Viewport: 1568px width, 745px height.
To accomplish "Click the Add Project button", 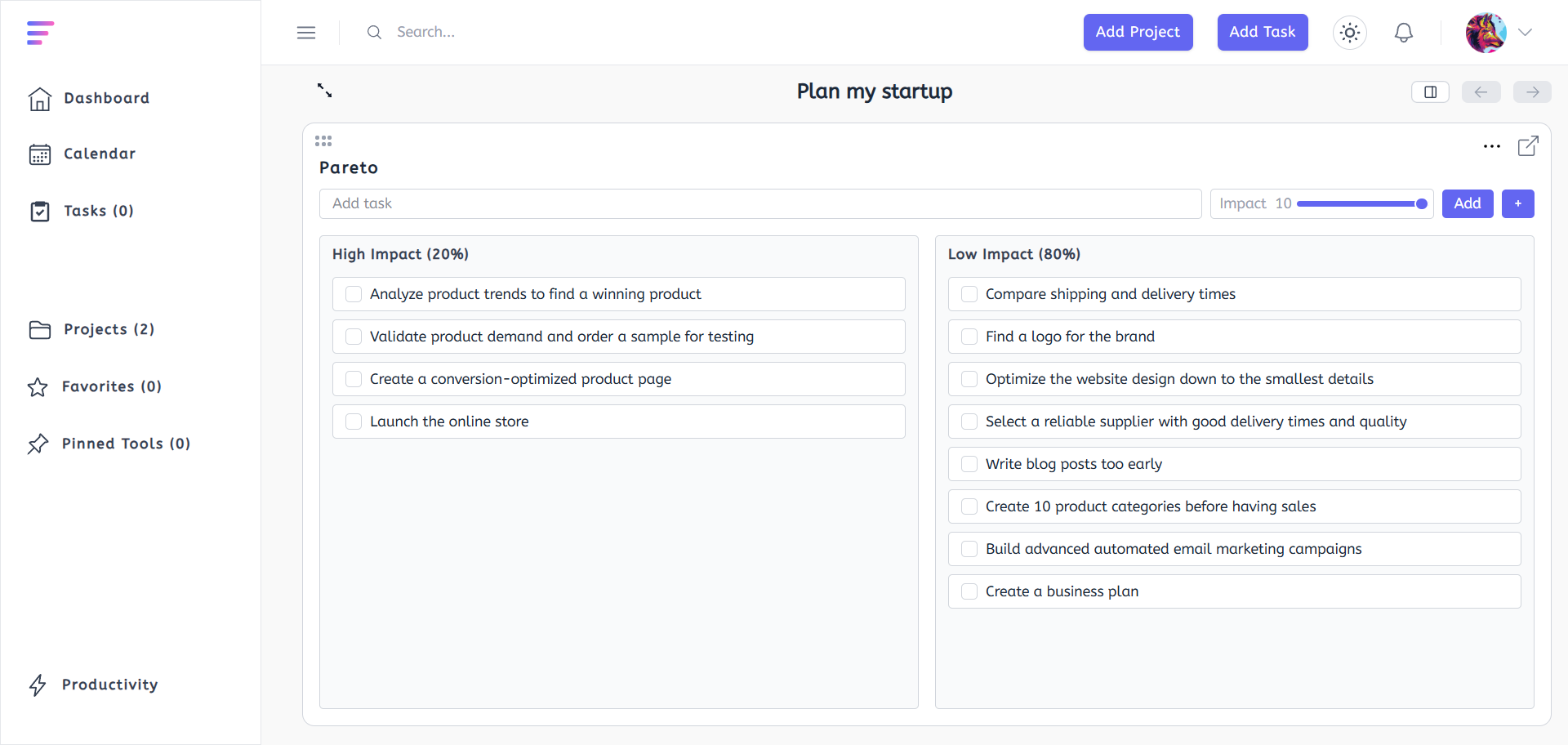I will click(x=1138, y=32).
